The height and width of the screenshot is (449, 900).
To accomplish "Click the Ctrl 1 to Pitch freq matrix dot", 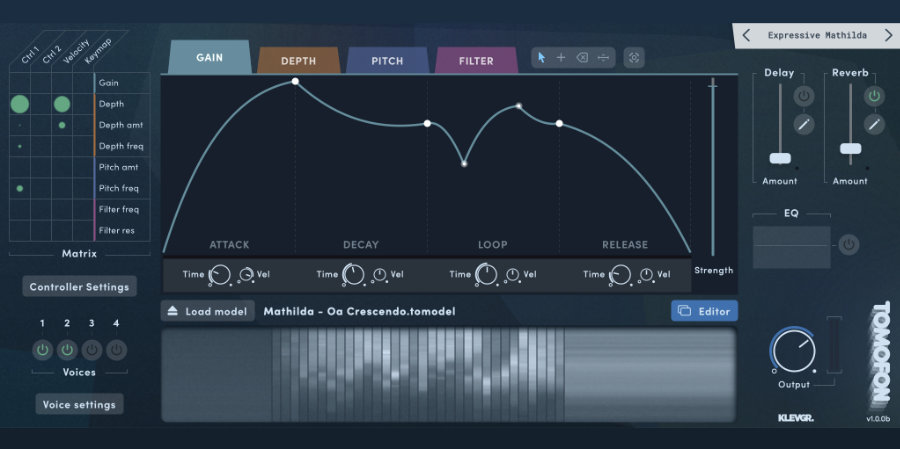I will (x=20, y=188).
